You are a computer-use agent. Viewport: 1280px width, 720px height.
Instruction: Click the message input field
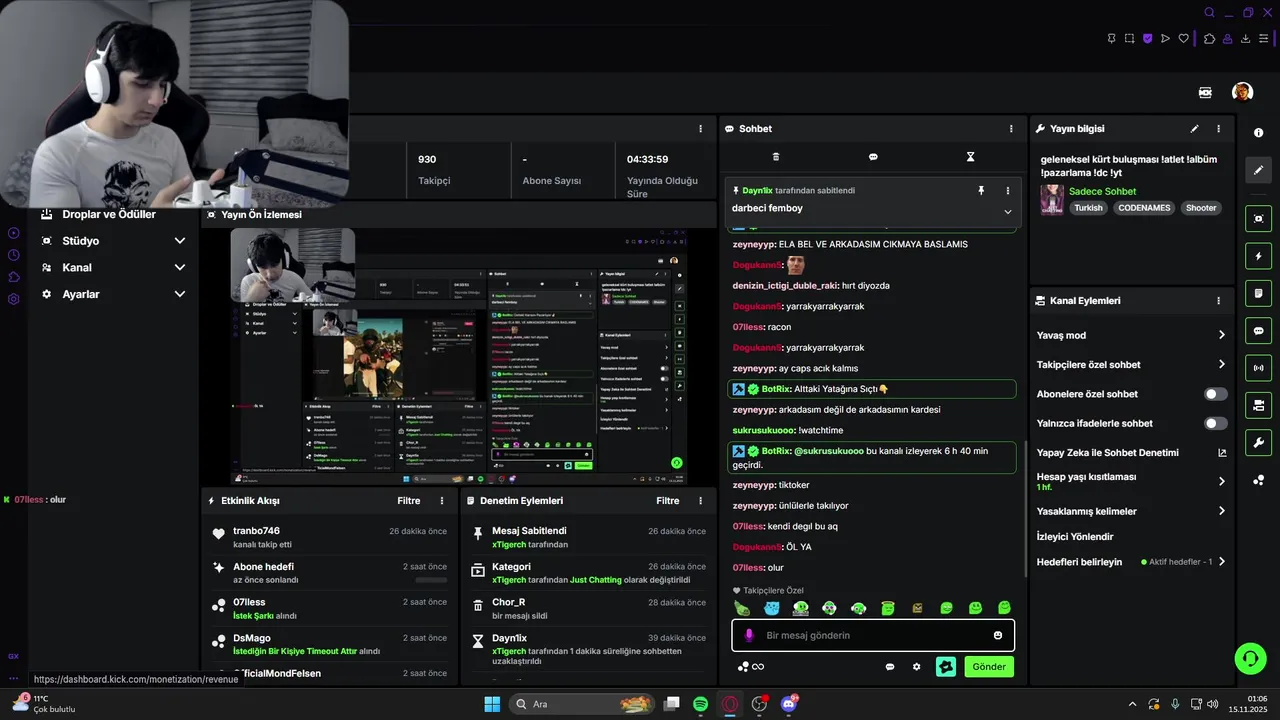pyautogui.click(x=873, y=636)
